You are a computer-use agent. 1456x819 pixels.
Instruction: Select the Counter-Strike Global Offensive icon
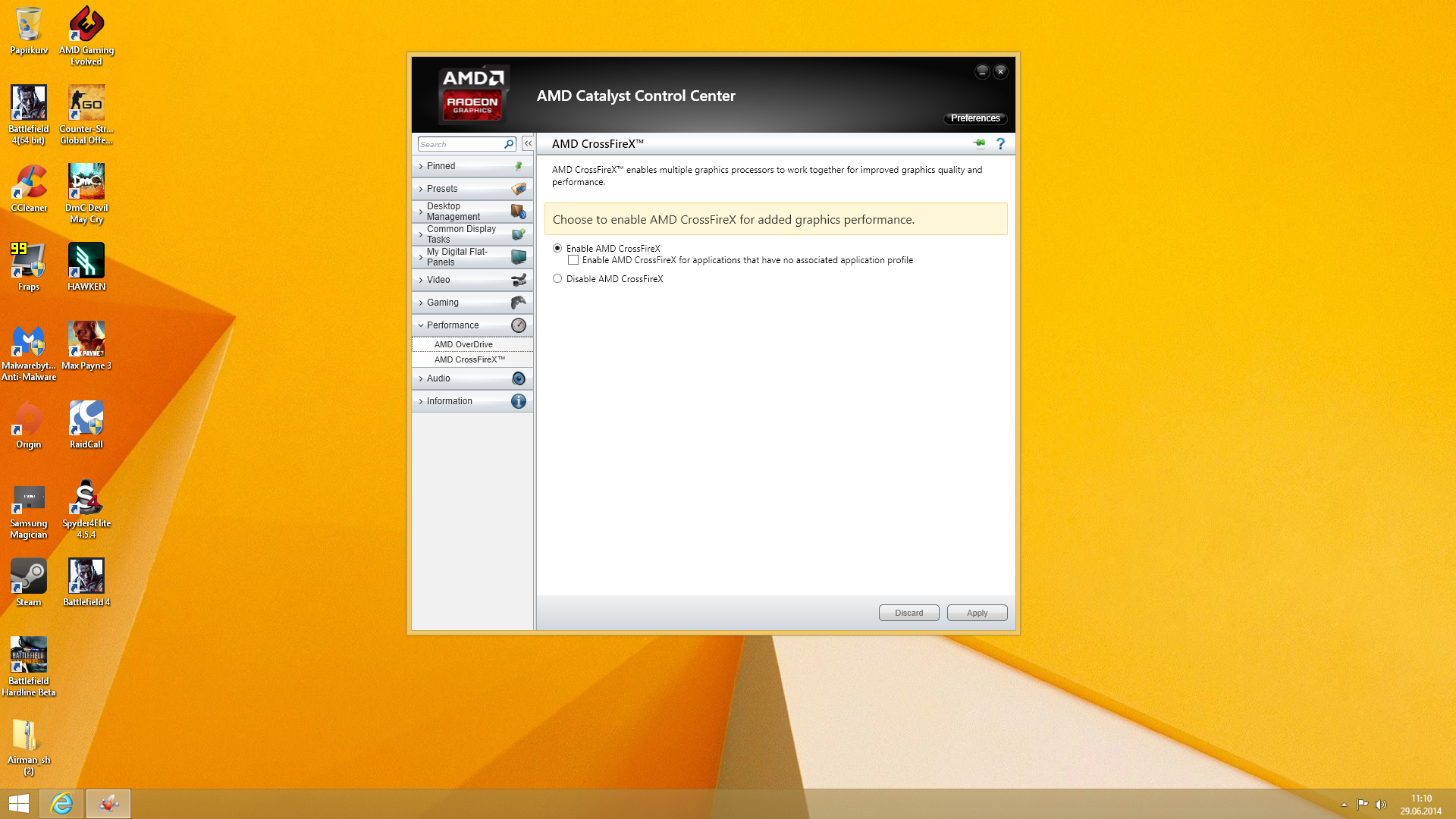click(86, 115)
